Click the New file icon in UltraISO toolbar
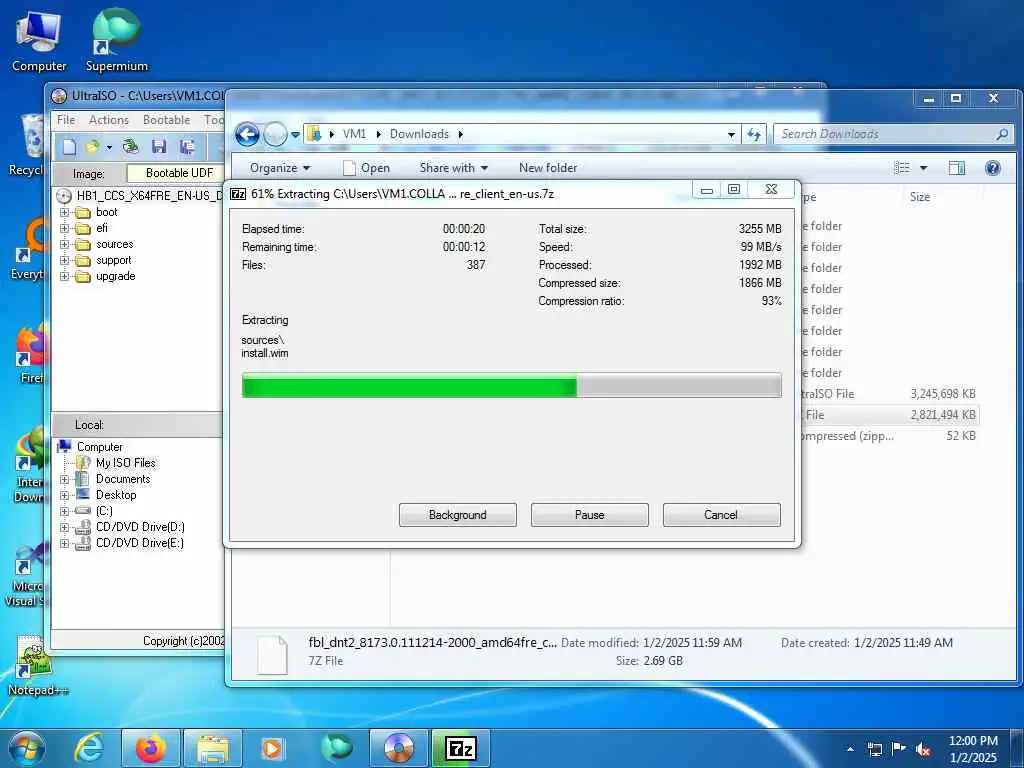The height and width of the screenshot is (768, 1024). [69, 147]
